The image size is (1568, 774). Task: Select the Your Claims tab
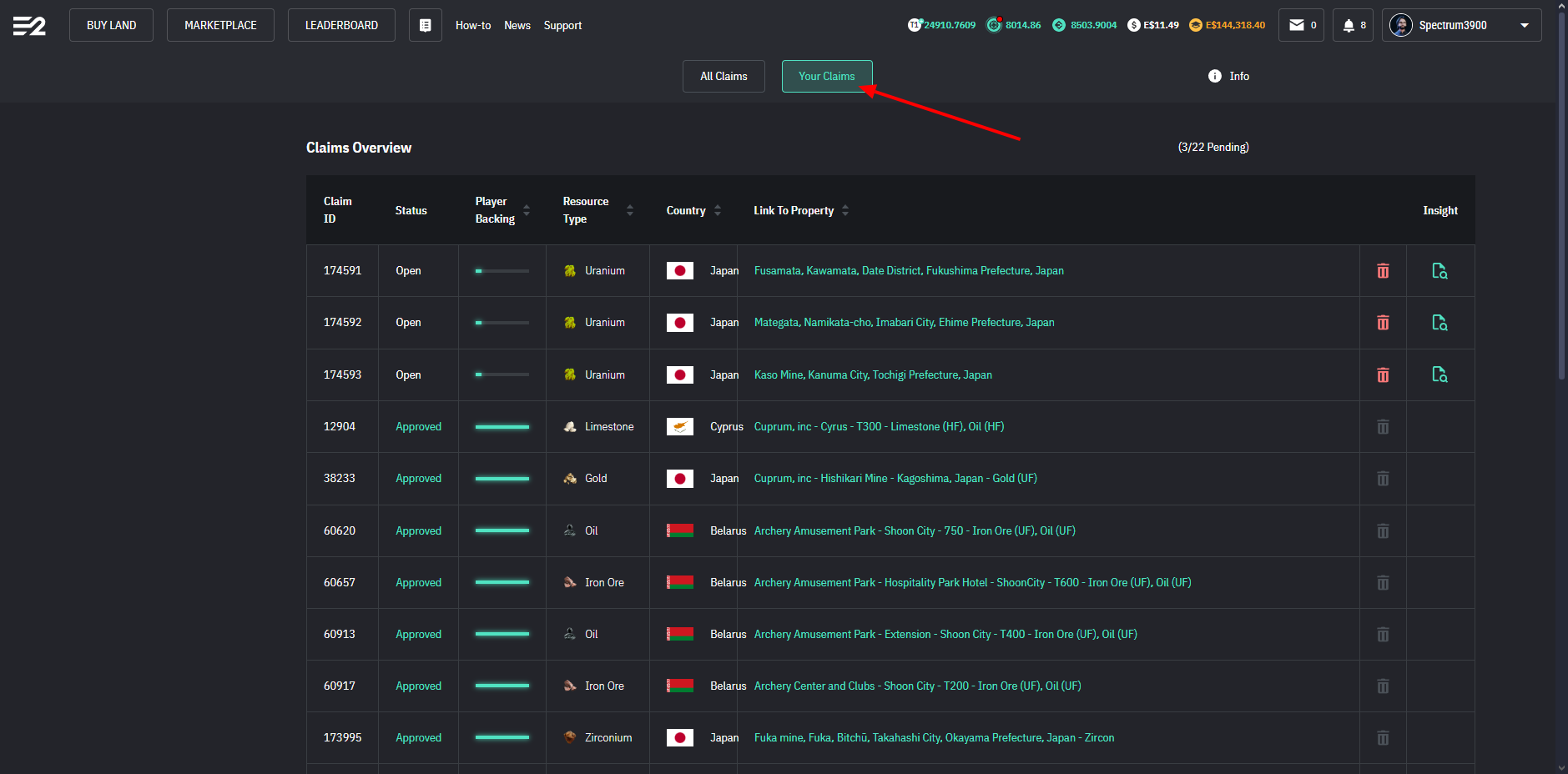pyautogui.click(x=826, y=76)
